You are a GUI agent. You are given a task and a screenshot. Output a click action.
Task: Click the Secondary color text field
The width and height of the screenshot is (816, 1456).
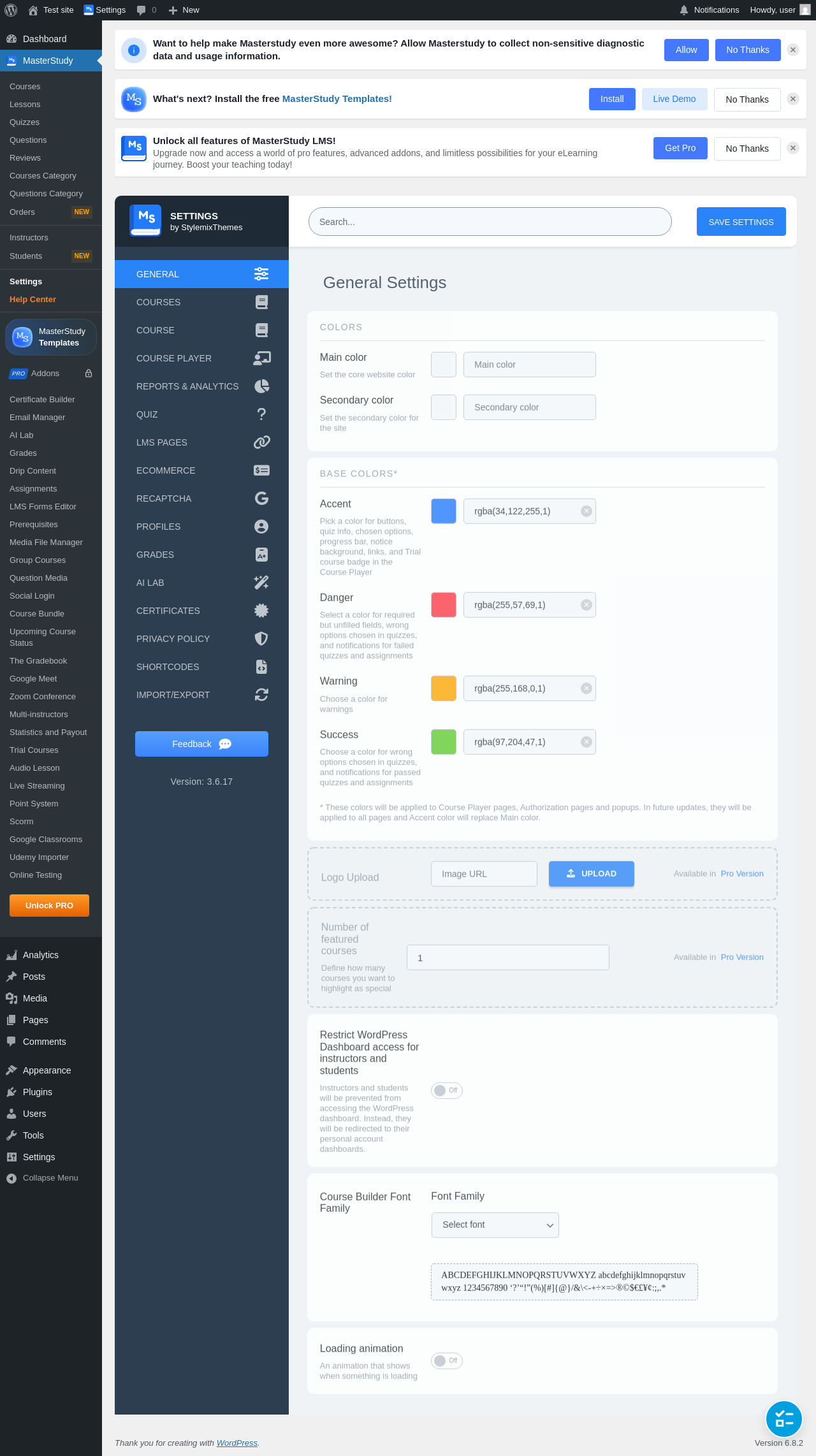click(x=530, y=407)
